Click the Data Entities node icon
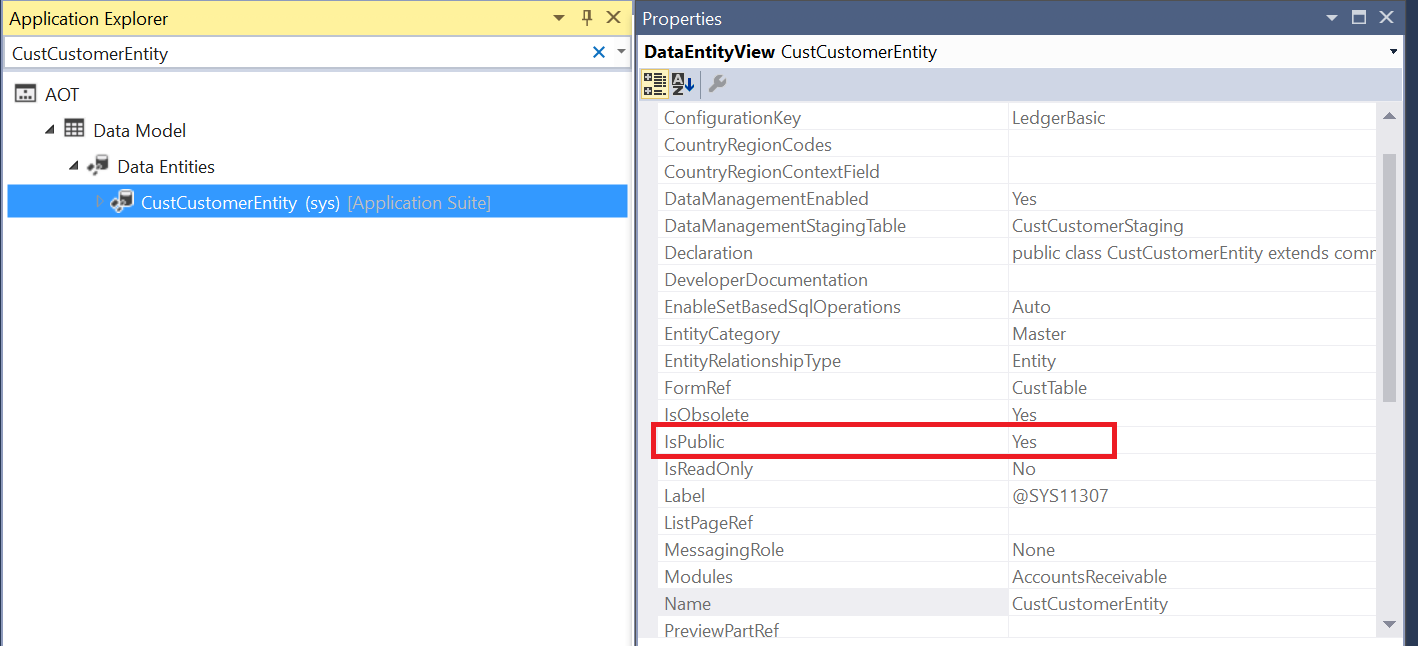1418x646 pixels. click(x=98, y=166)
